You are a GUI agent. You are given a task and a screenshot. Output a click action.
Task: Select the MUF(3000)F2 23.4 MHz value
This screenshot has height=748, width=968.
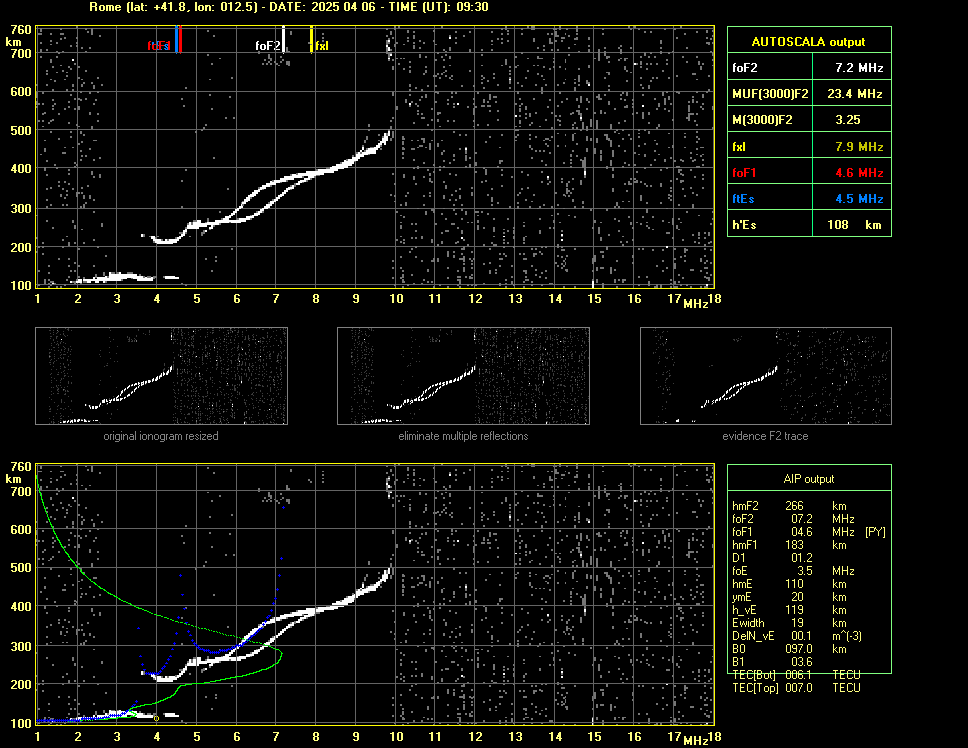(x=854, y=94)
